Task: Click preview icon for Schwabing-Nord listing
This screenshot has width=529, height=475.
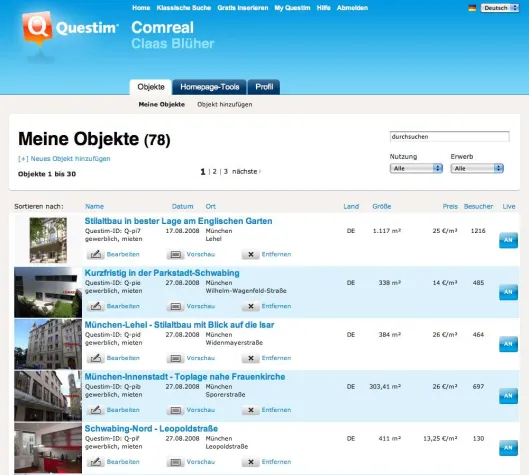Action: 175,462
